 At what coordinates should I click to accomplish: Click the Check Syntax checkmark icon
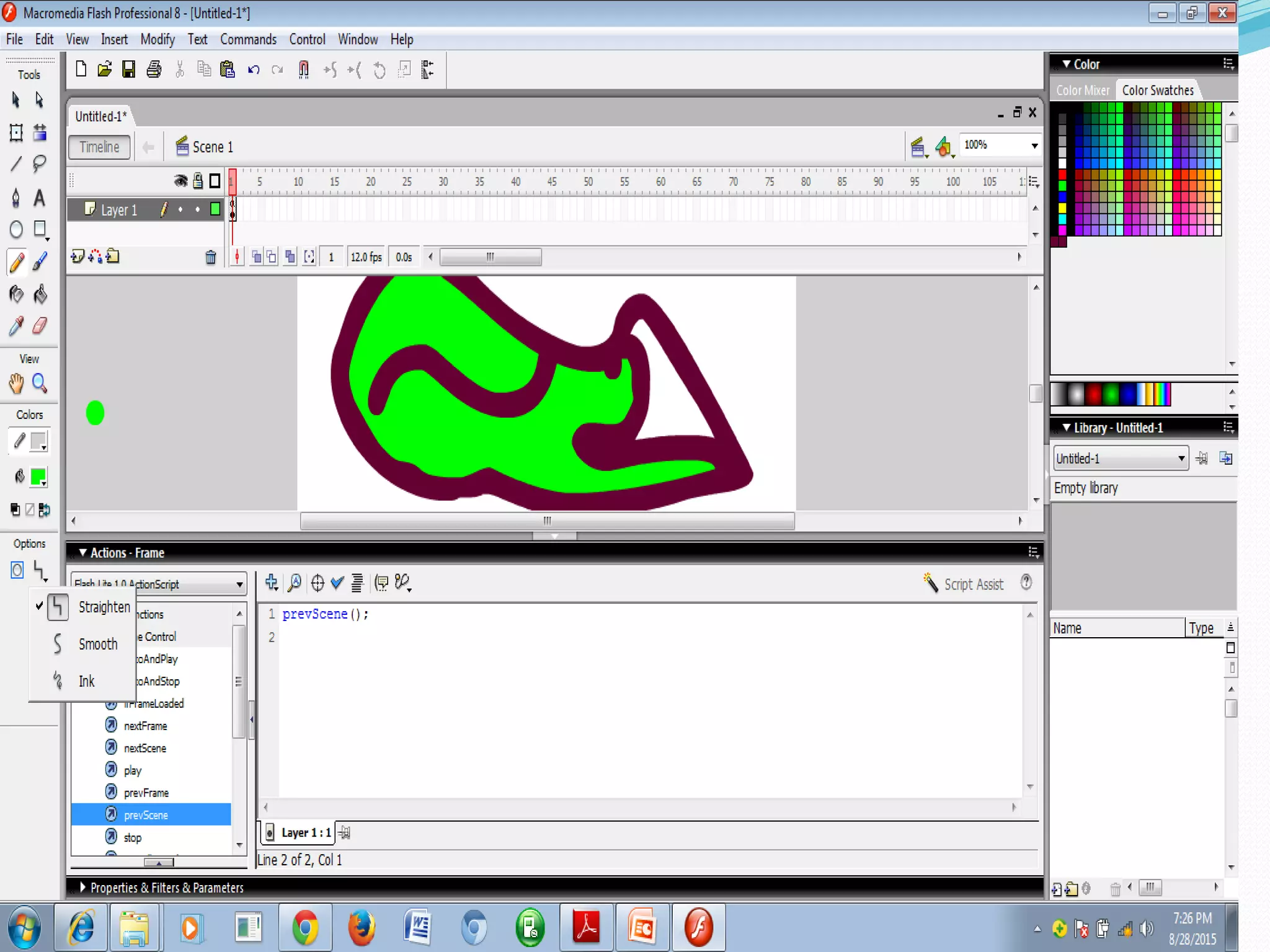[x=337, y=583]
